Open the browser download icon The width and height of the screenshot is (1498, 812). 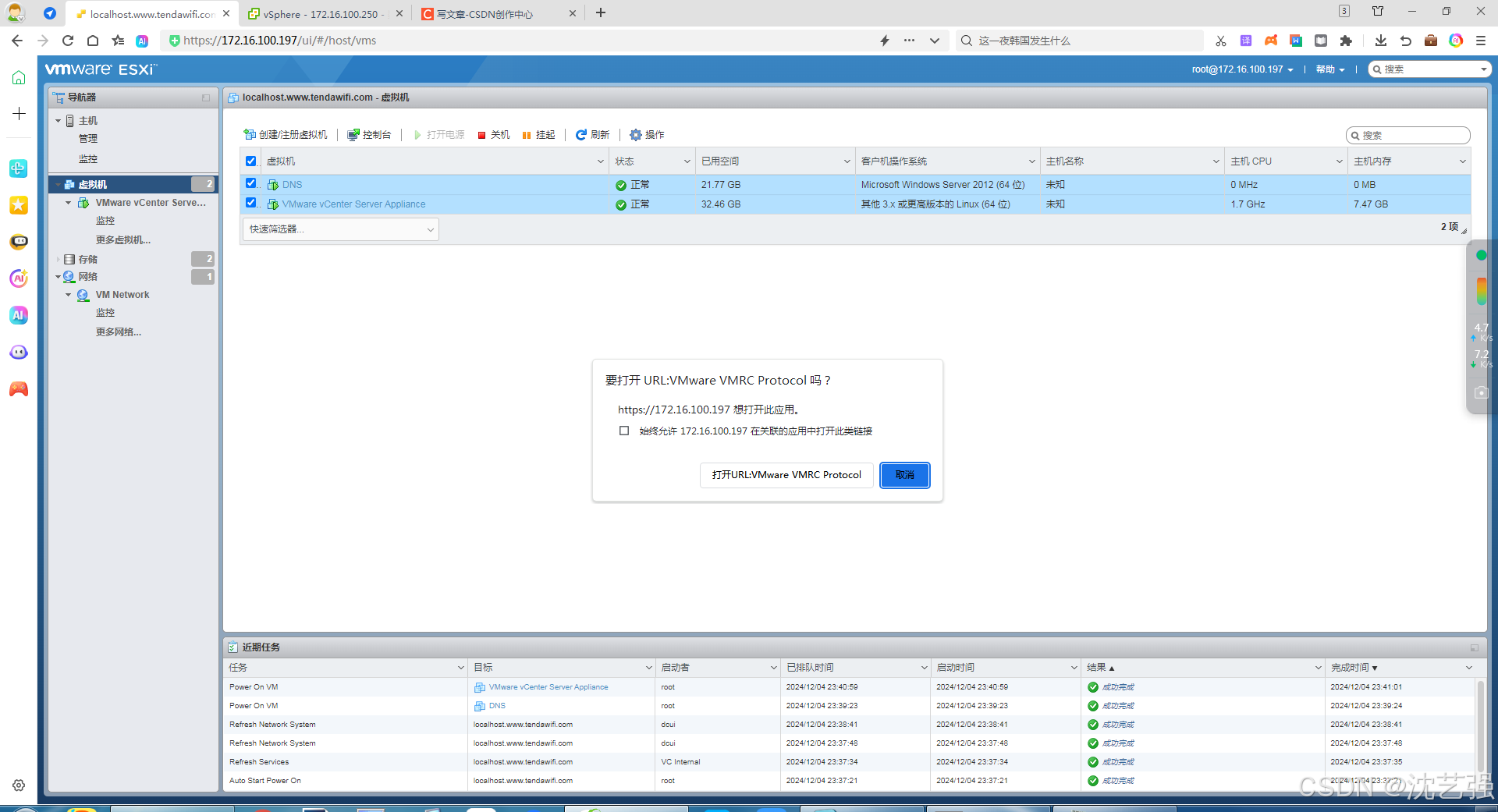point(1380,41)
